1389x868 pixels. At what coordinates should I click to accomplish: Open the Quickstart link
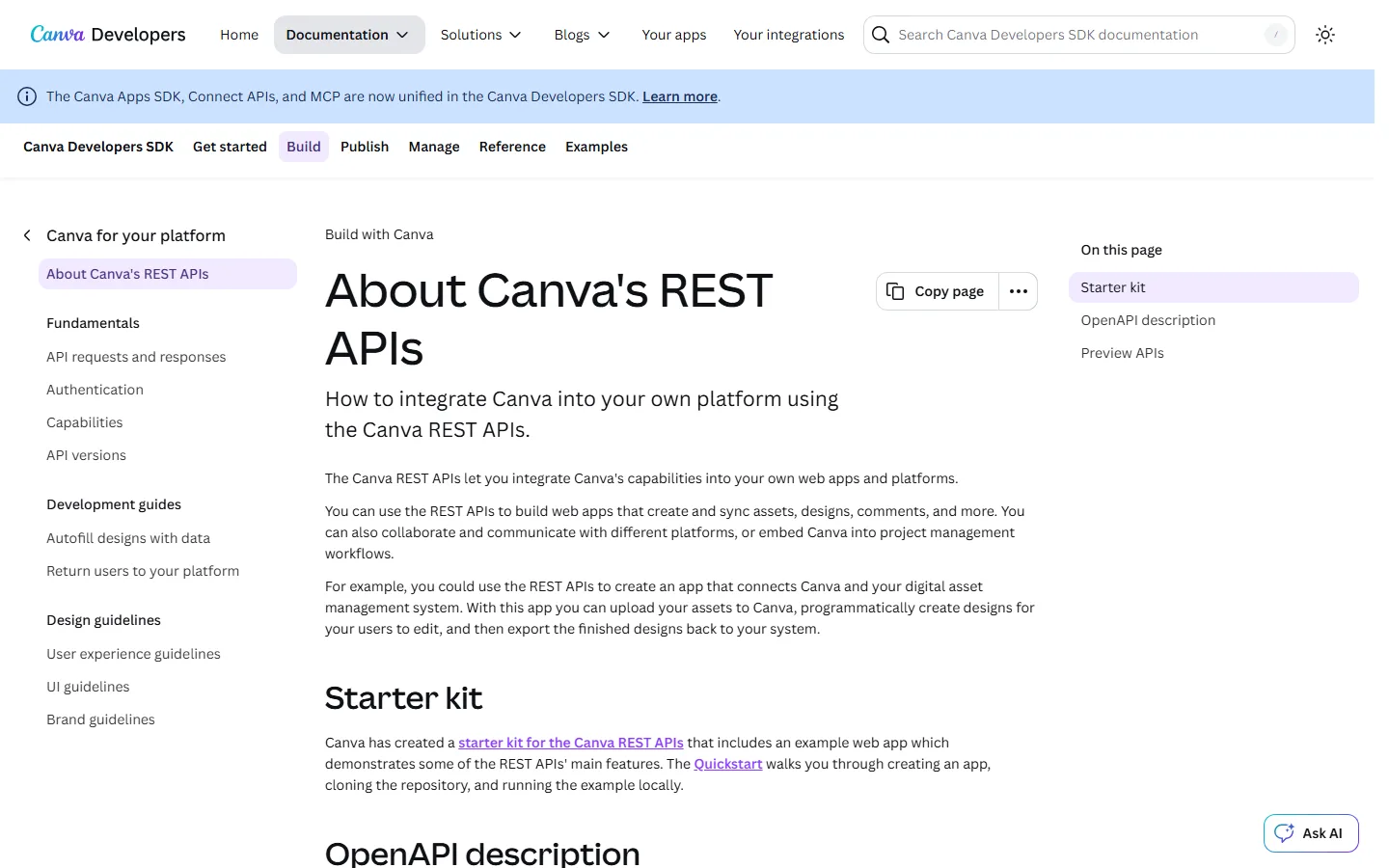728,764
